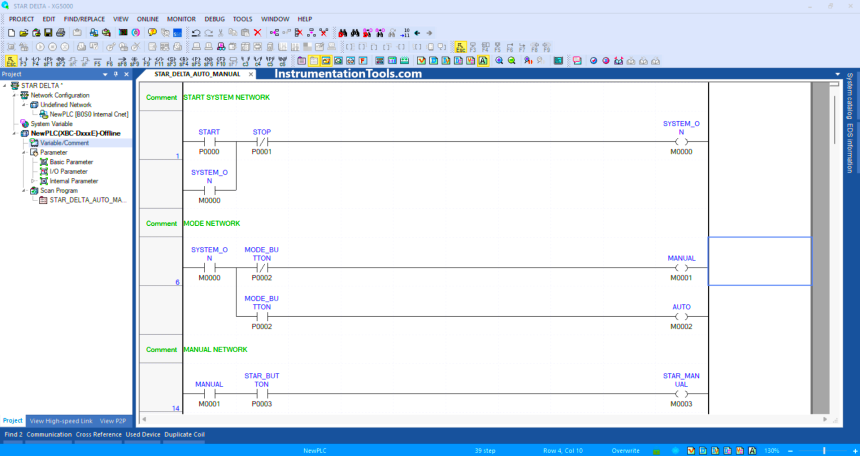The height and width of the screenshot is (456, 860).
Task: Expand the Internal Parameter tree node
Action: (34, 181)
